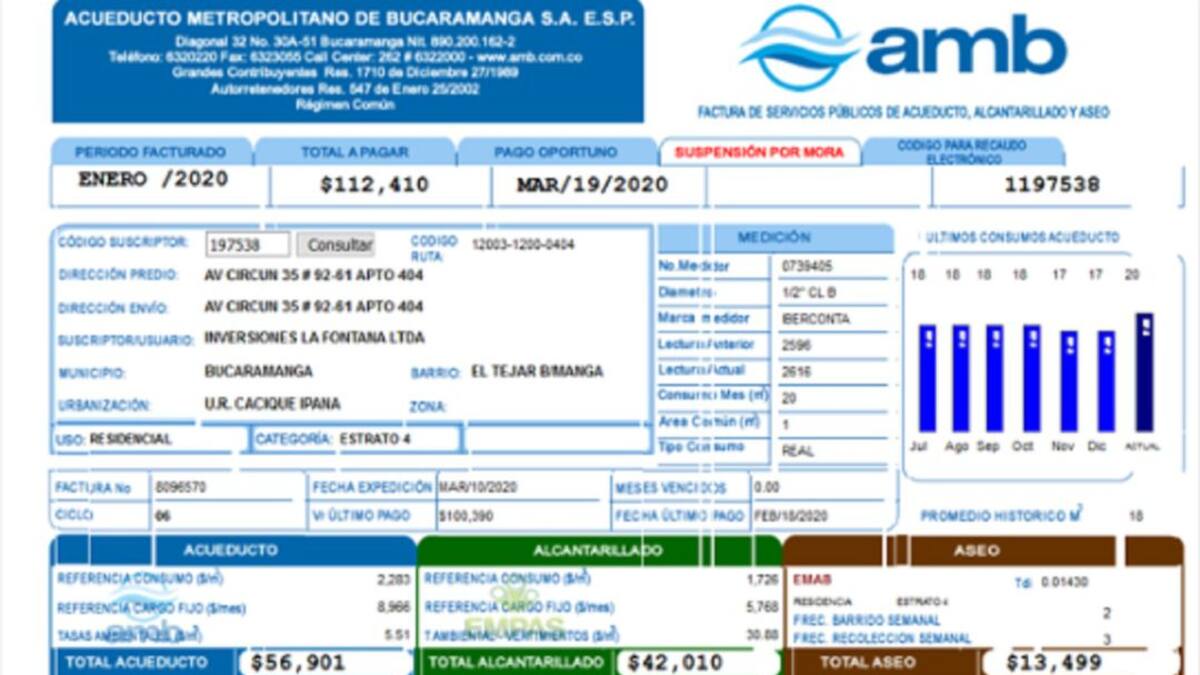Click the Categoría ESTRATO 4 field
This screenshot has width=1200, height=675.
(358, 439)
